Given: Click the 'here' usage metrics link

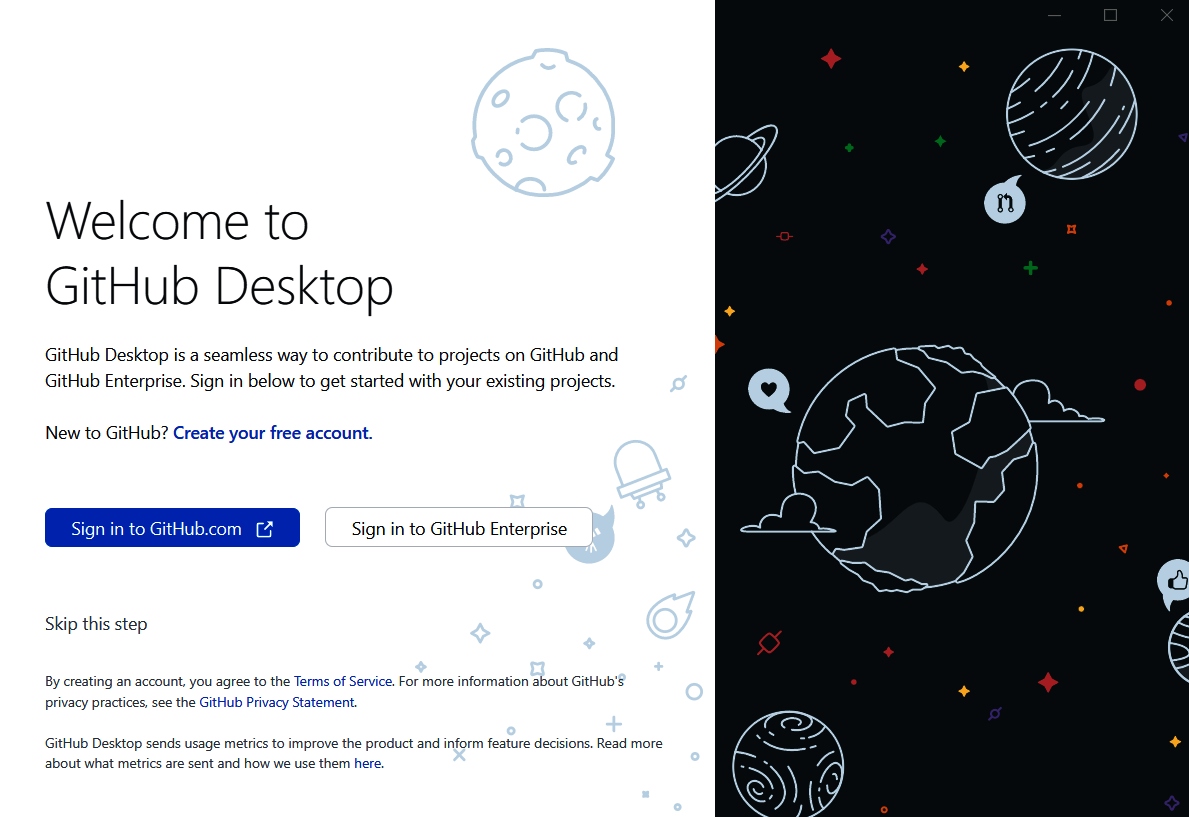Looking at the screenshot, I should point(367,763).
